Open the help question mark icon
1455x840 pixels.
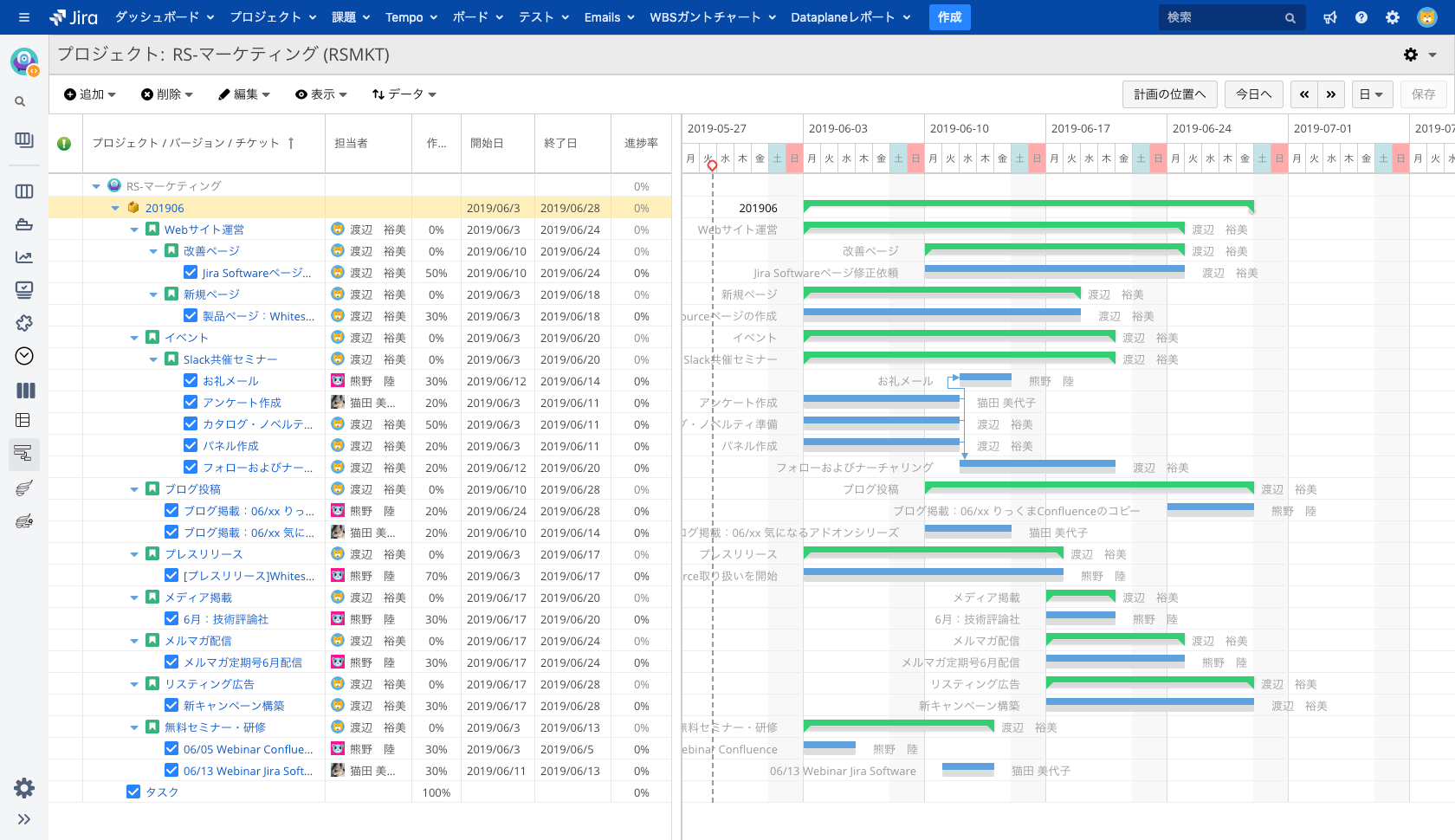tap(1361, 17)
